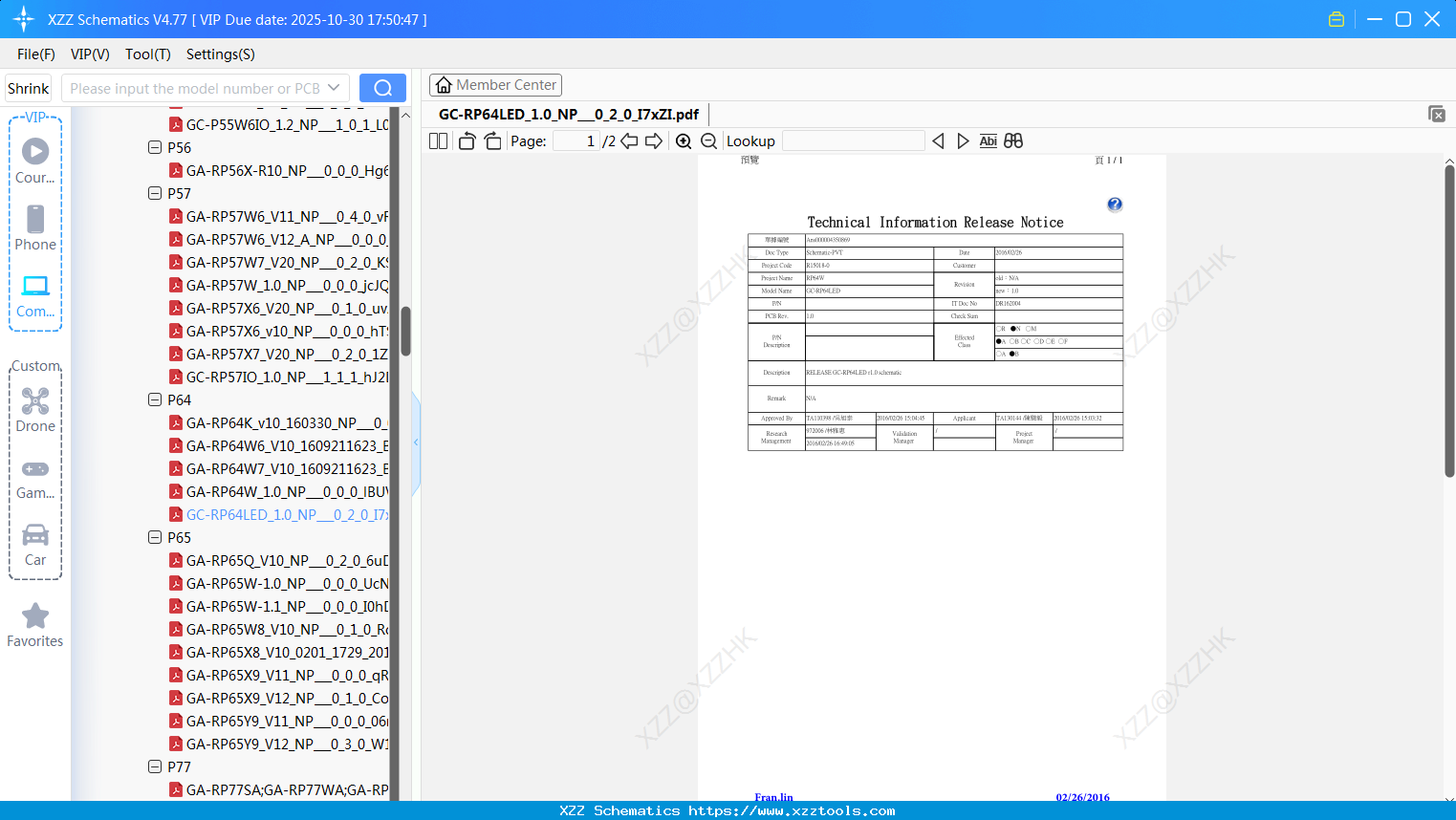This screenshot has height=820, width=1456.
Task: Click the yellow toolbox icon in title bar
Action: [1336, 19]
